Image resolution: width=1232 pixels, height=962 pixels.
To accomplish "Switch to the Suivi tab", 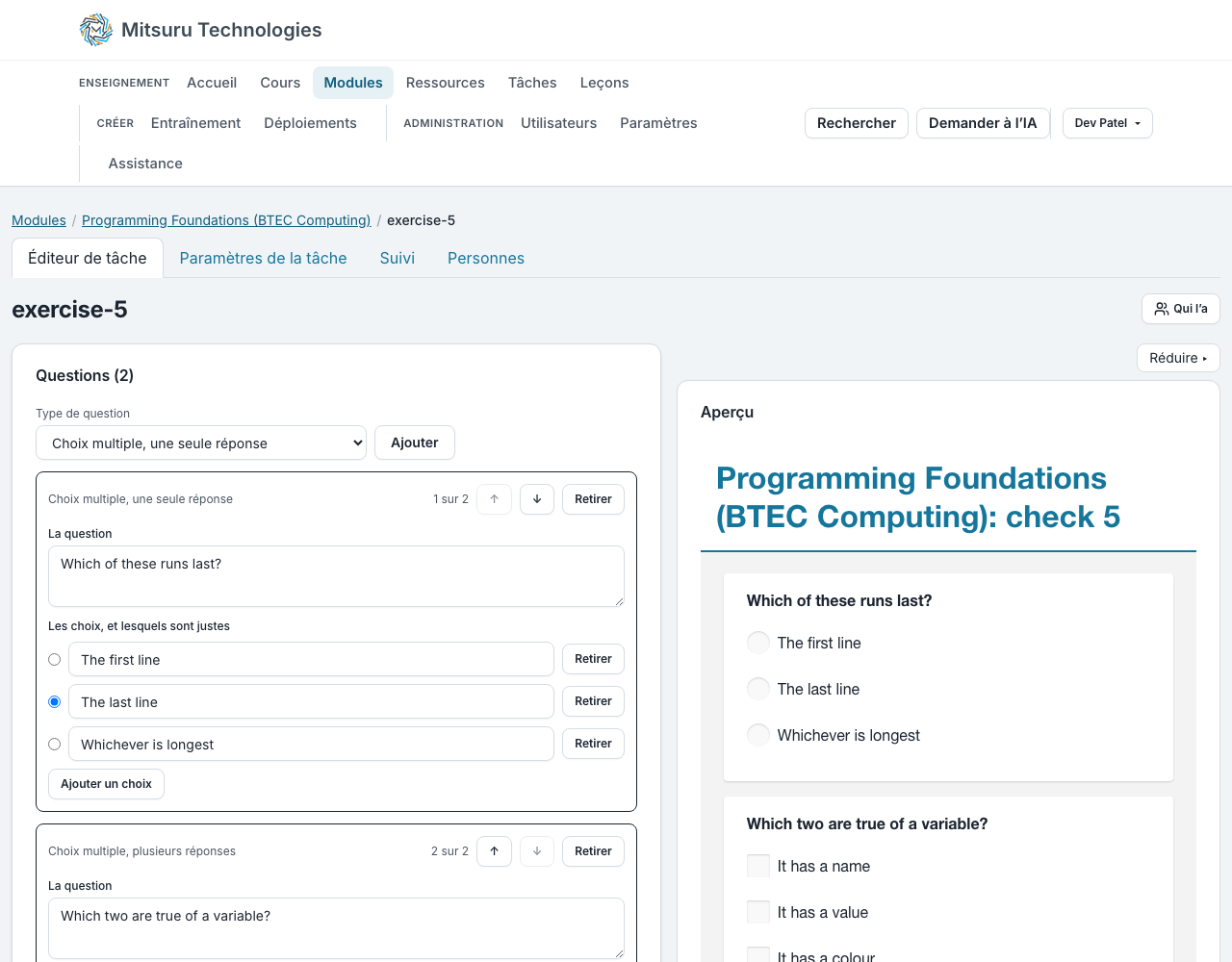I will point(398,258).
